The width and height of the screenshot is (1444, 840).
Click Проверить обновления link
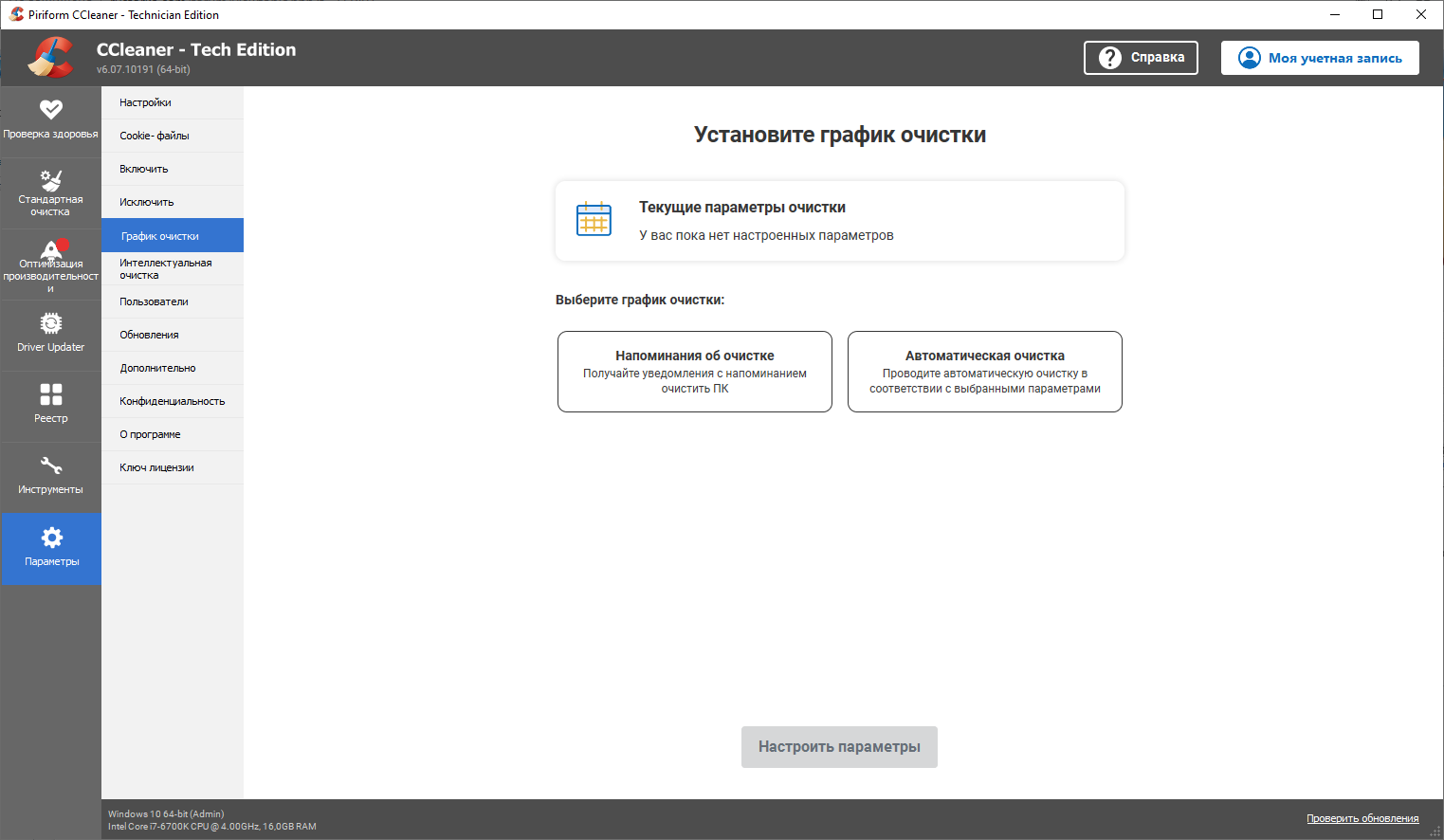click(x=1362, y=818)
